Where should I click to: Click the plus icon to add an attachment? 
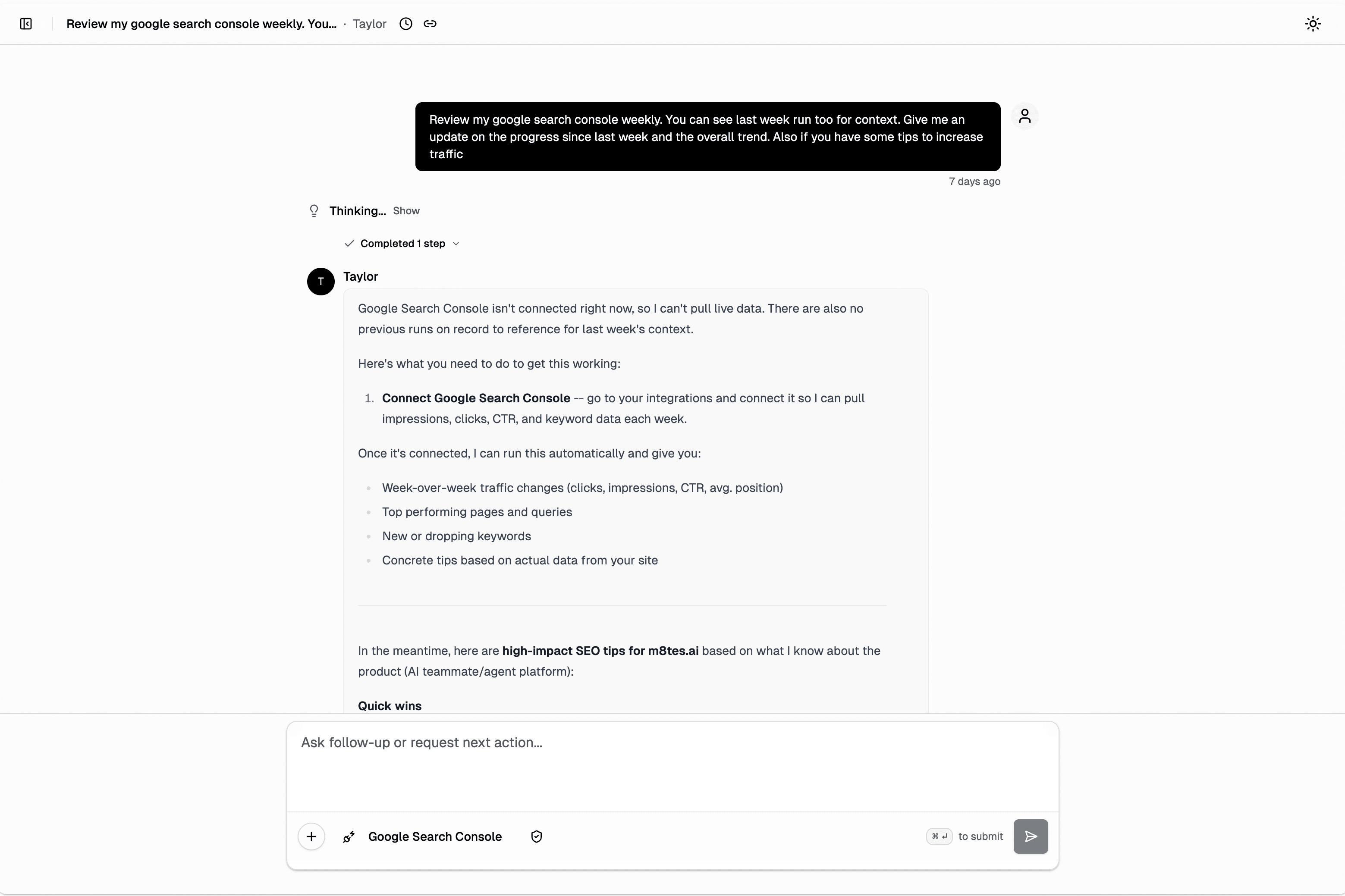pos(311,836)
